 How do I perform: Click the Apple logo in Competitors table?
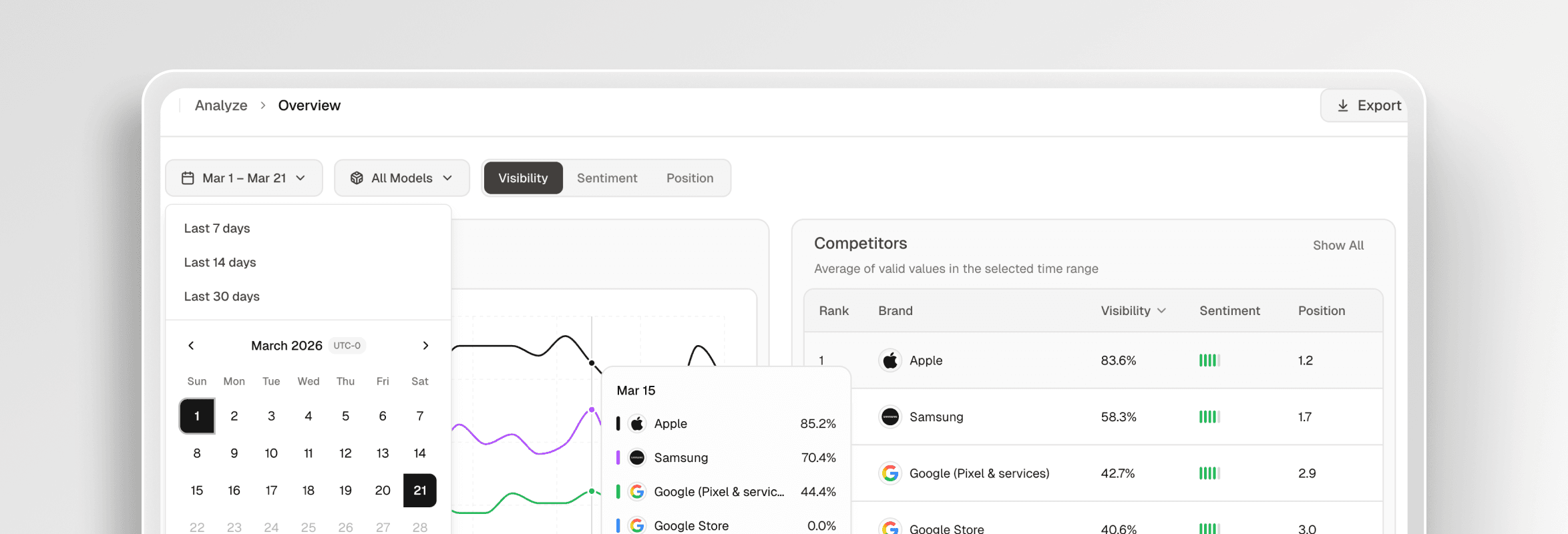(890, 360)
